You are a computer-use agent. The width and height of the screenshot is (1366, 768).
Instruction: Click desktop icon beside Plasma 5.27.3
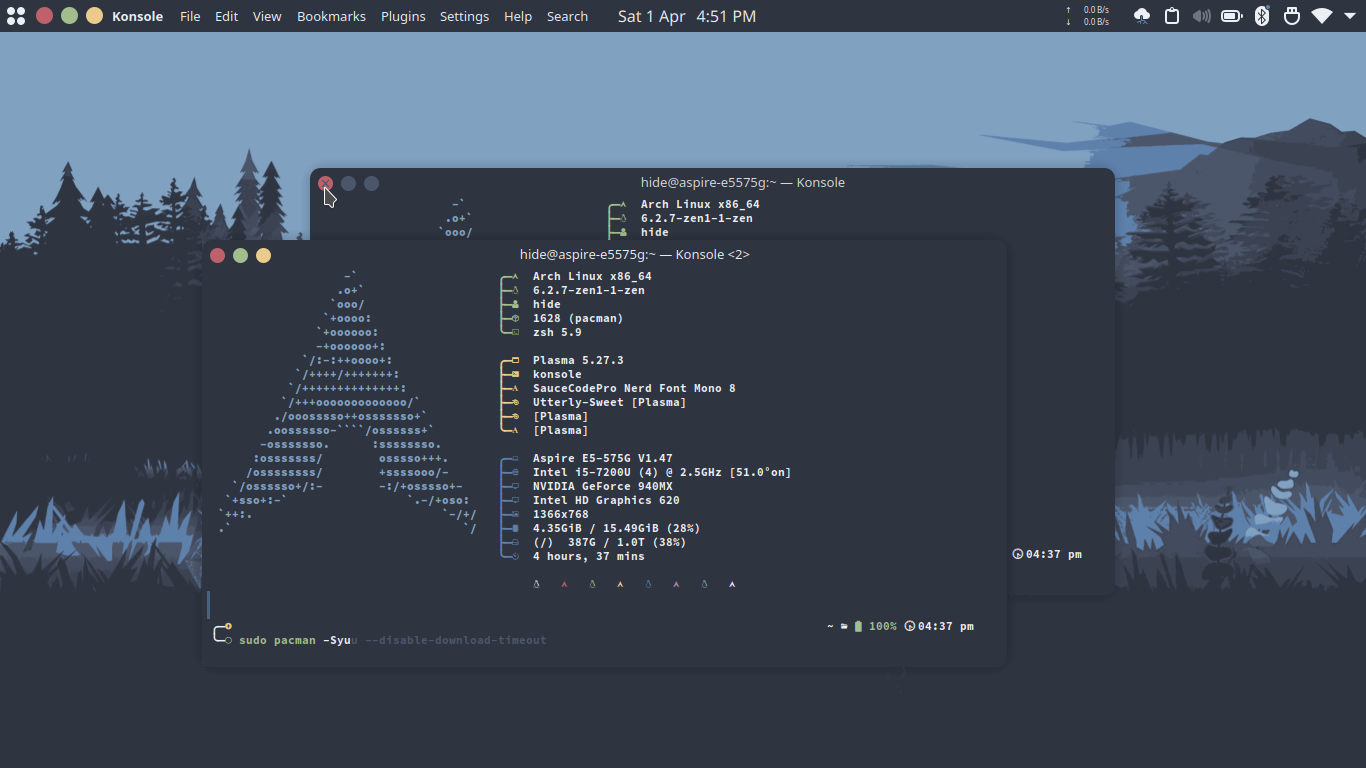pyautogui.click(x=515, y=360)
